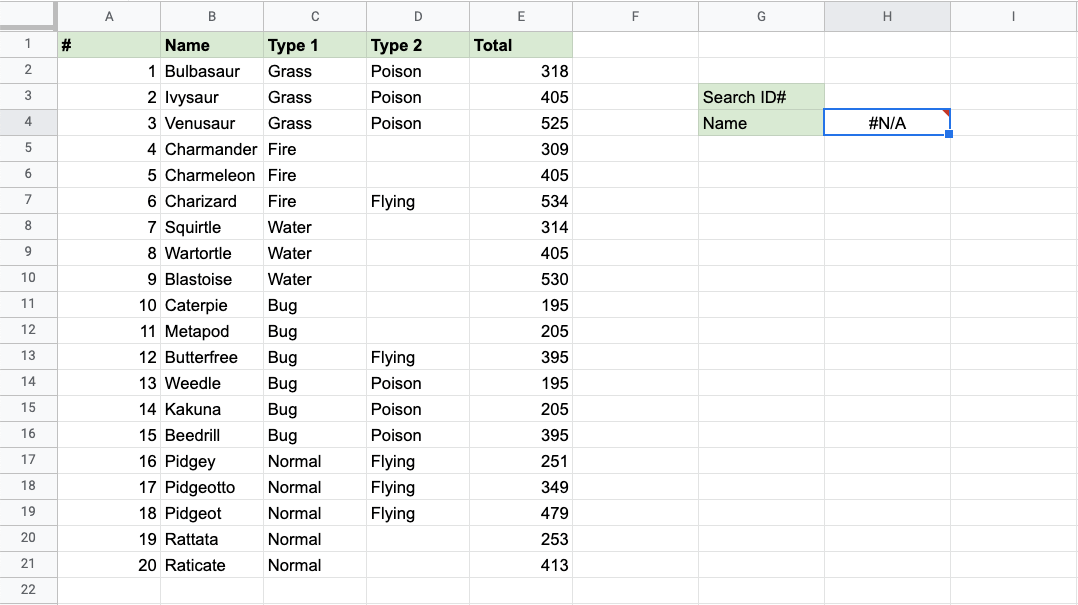Select the Raticate name cell
The width and height of the screenshot is (1078, 605).
(211, 565)
